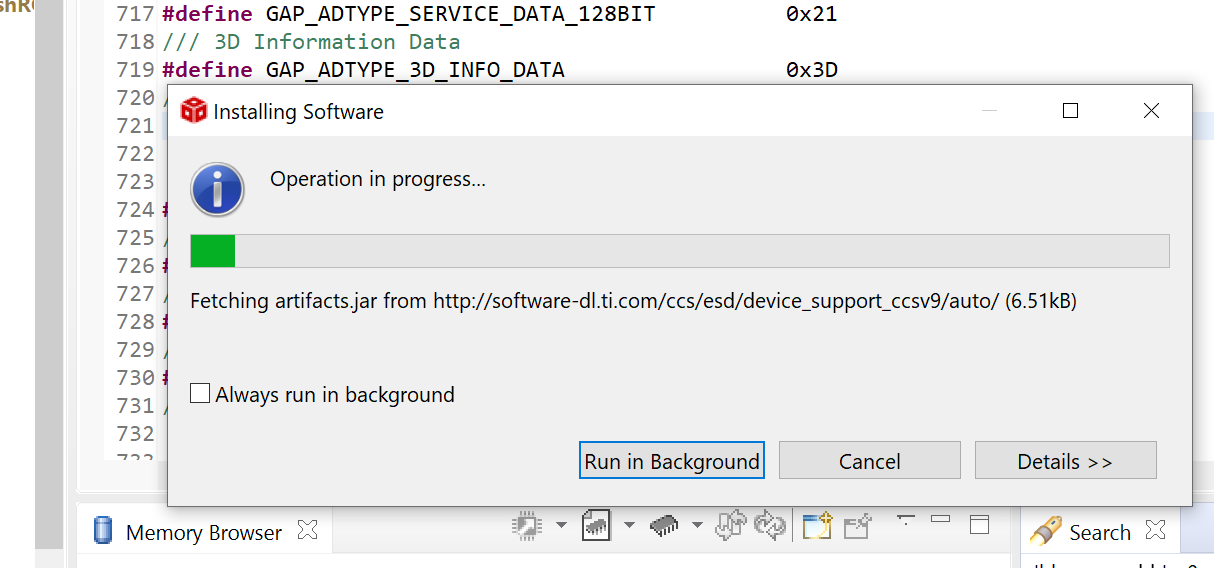The height and width of the screenshot is (568, 1214).
Task: Switch to the Search tab
Action: (x=1099, y=533)
